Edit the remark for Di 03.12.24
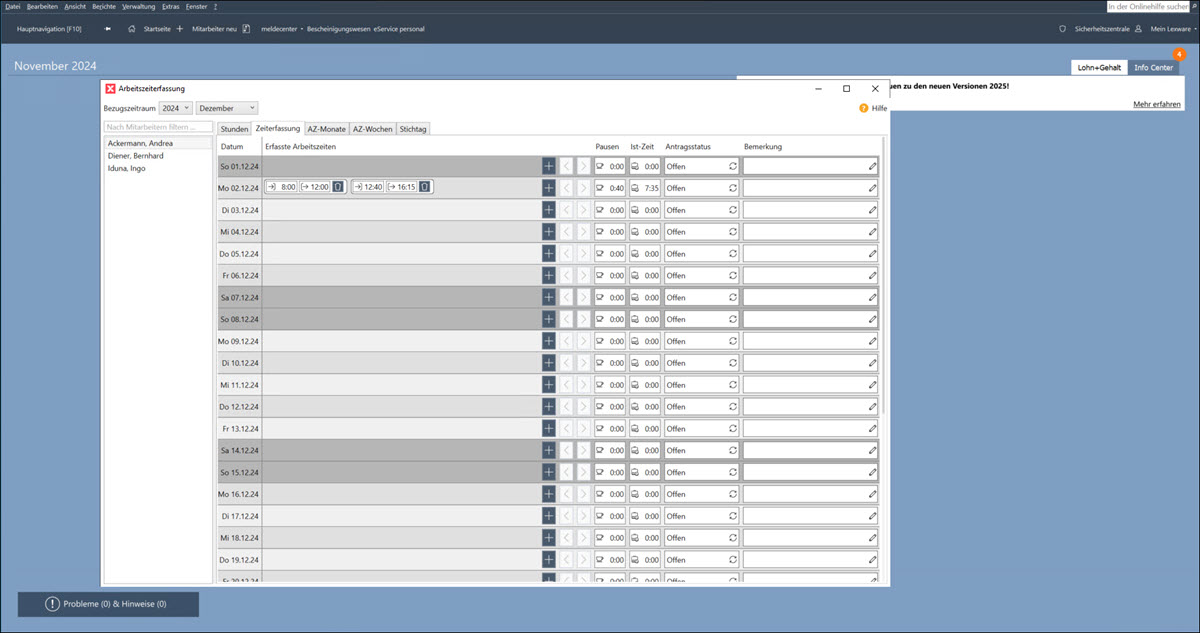The width and height of the screenshot is (1200, 633). tap(872, 210)
